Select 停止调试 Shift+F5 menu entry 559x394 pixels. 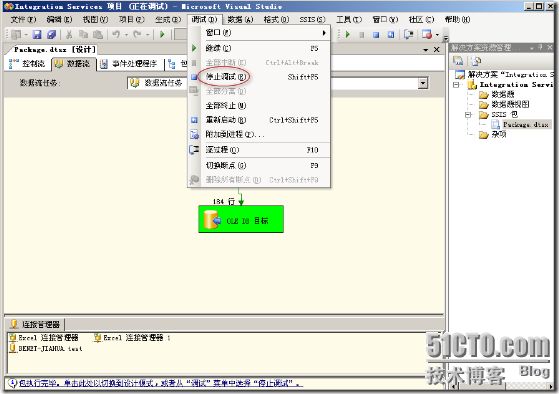pyautogui.click(x=259, y=77)
